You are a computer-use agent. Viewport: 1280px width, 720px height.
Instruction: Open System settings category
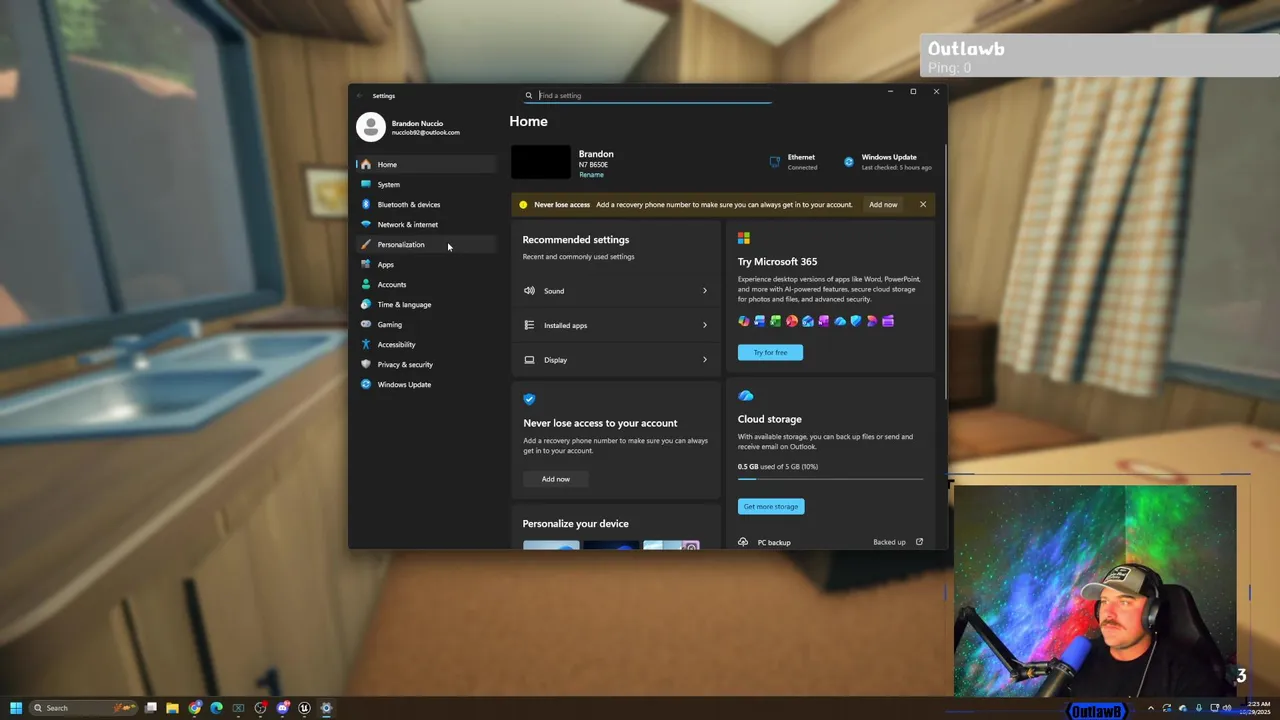pos(425,184)
